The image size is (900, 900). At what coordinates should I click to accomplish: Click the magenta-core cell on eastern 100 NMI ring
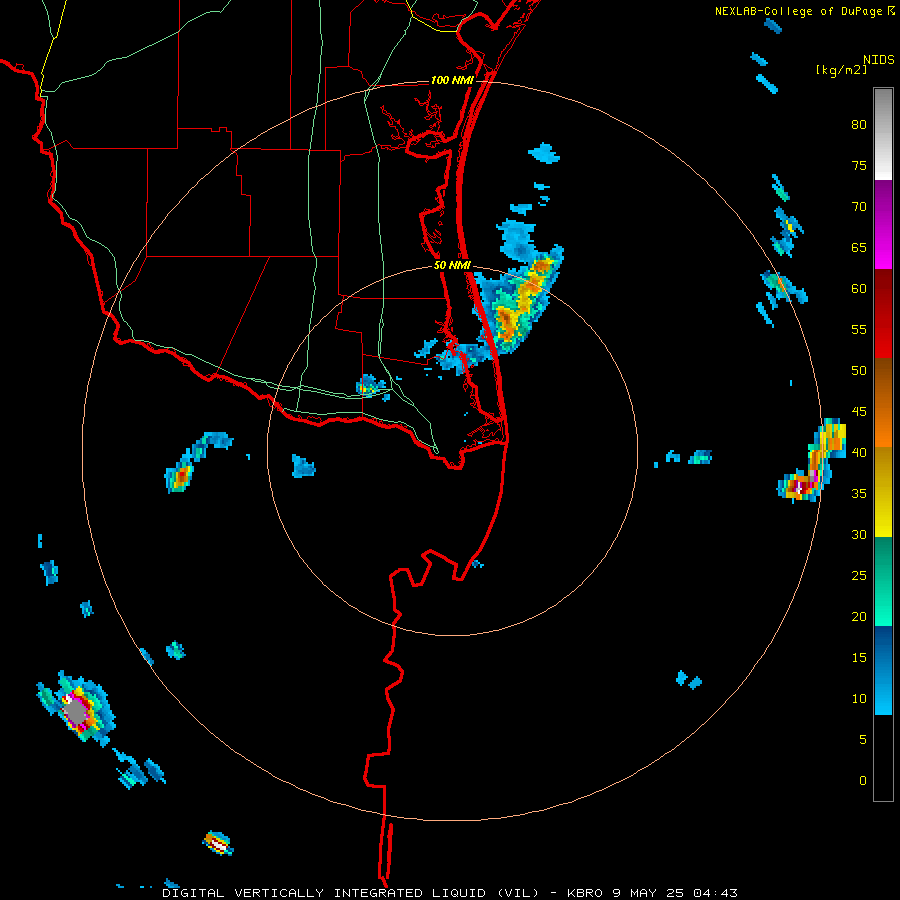tap(812, 461)
